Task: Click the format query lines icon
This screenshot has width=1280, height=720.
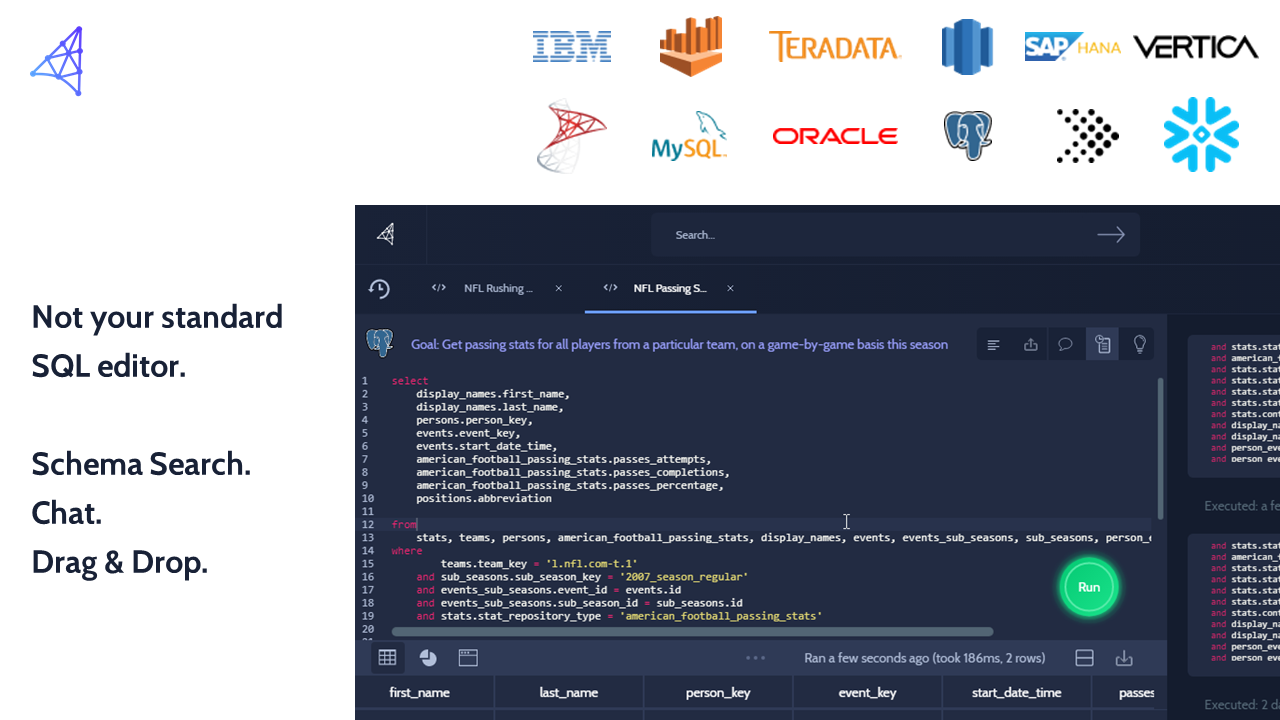Action: (994, 345)
